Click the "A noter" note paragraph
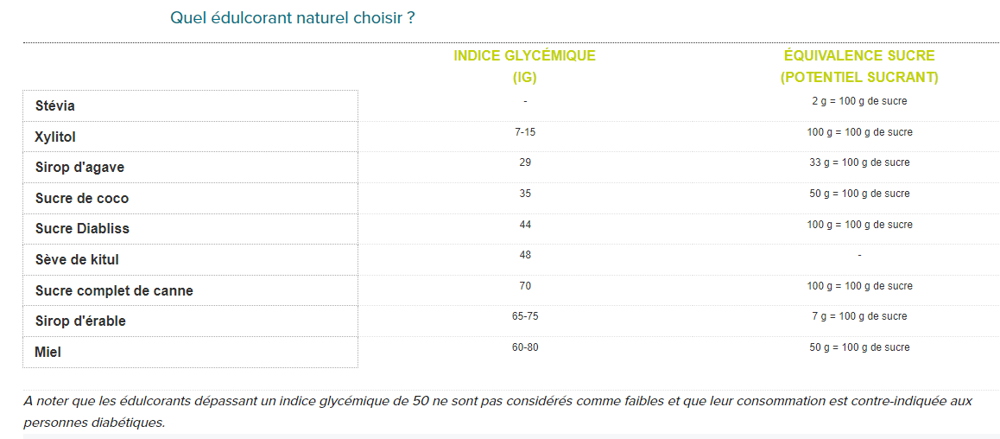The height and width of the screenshot is (439, 1000). (x=498, y=411)
